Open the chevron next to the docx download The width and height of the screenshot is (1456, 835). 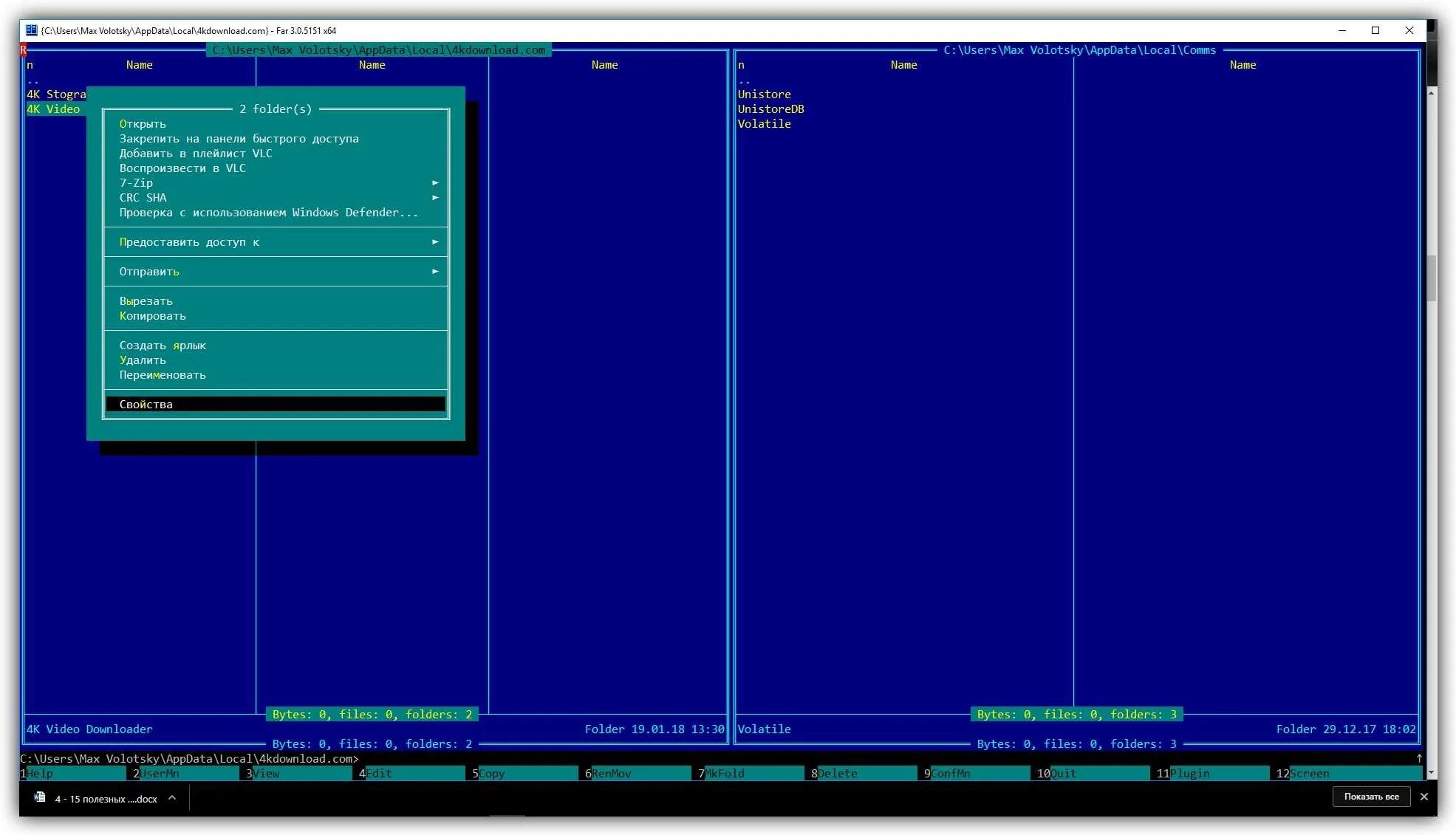pyautogui.click(x=172, y=797)
